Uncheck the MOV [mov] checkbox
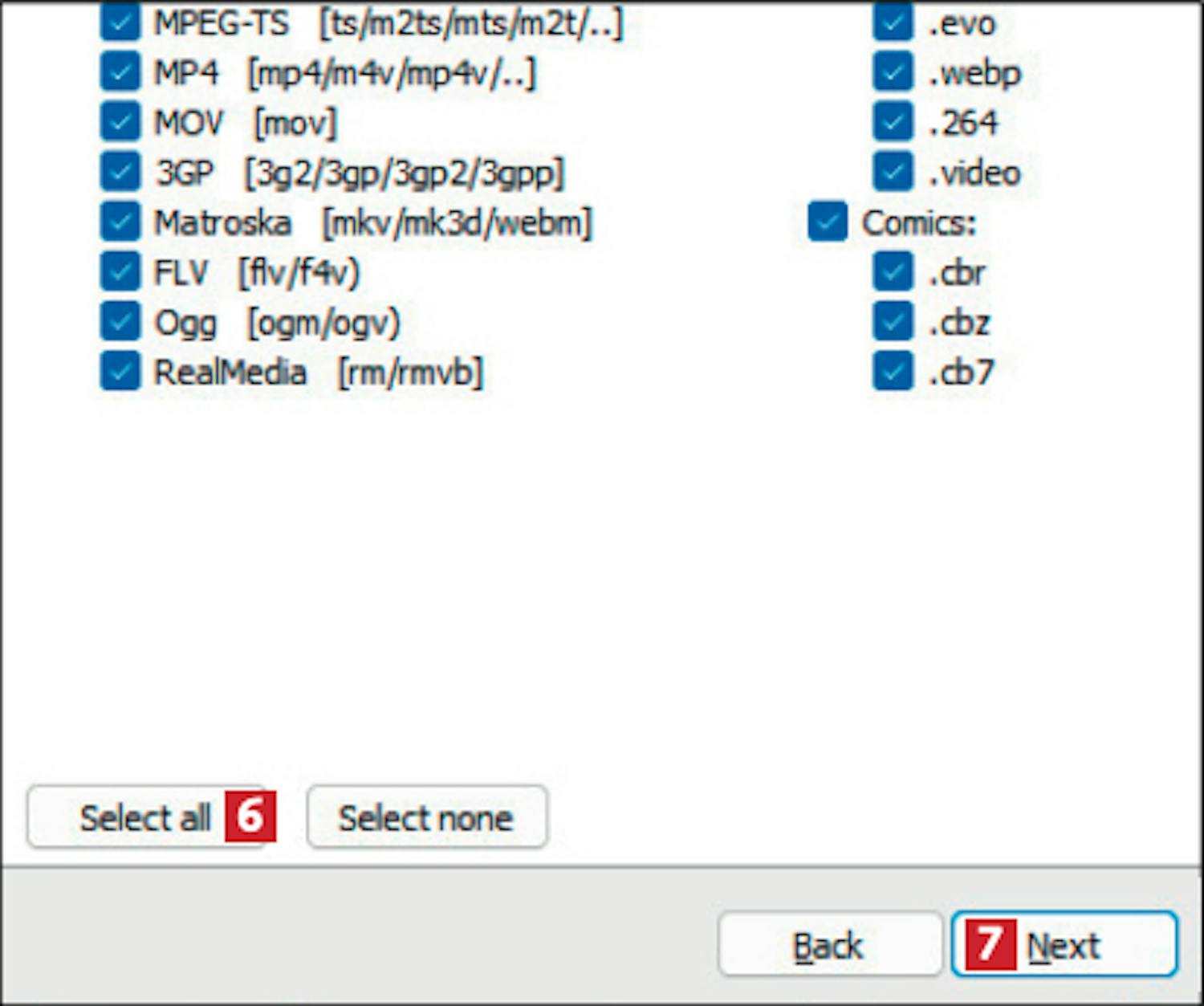 pos(120,122)
